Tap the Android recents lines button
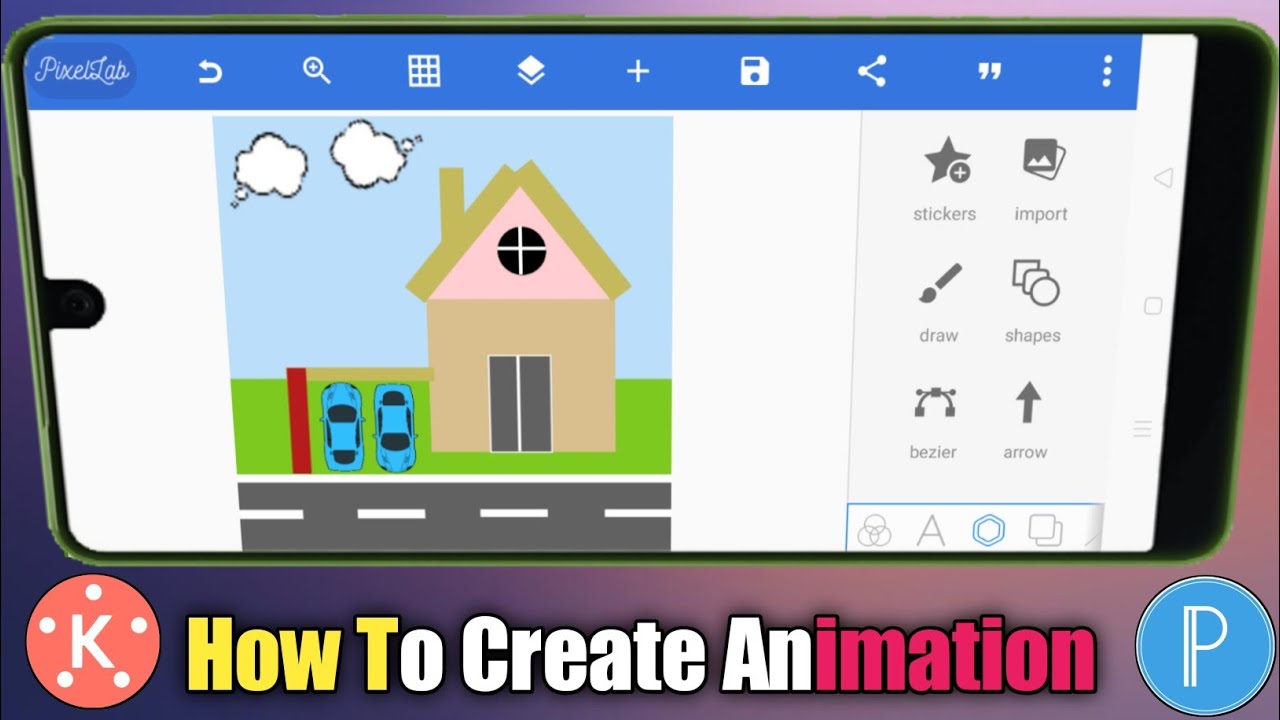This screenshot has width=1280, height=720. click(1143, 430)
